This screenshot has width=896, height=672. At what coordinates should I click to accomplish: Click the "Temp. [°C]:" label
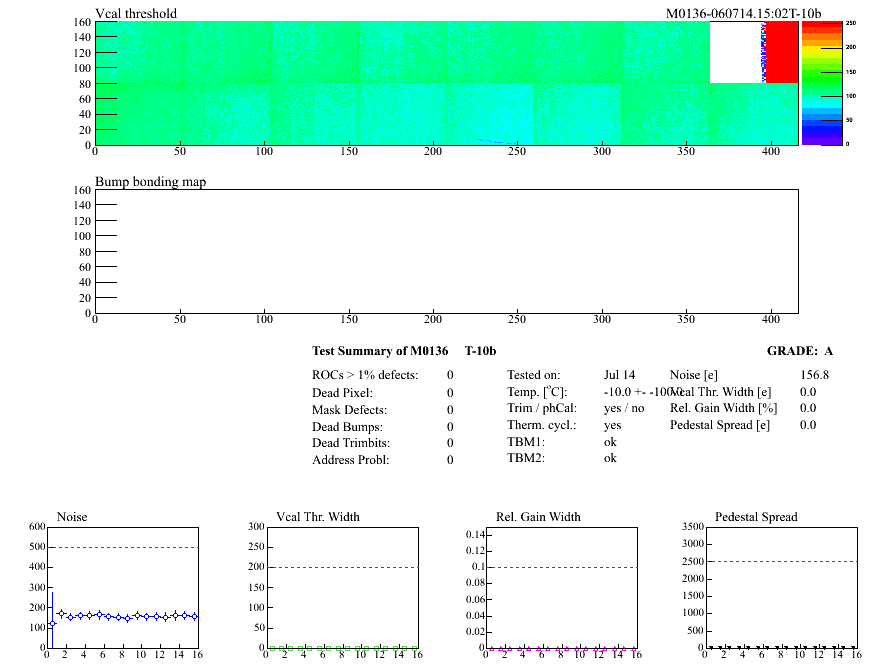coord(537,391)
